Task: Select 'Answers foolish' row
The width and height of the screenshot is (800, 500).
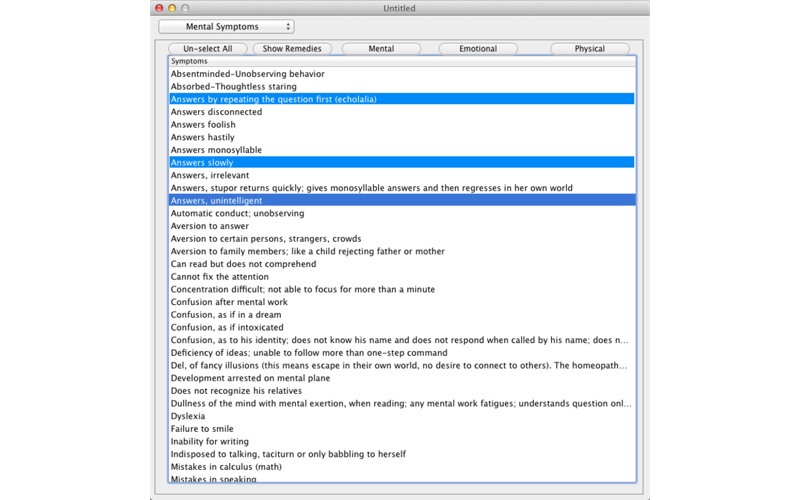Action: 402,124
